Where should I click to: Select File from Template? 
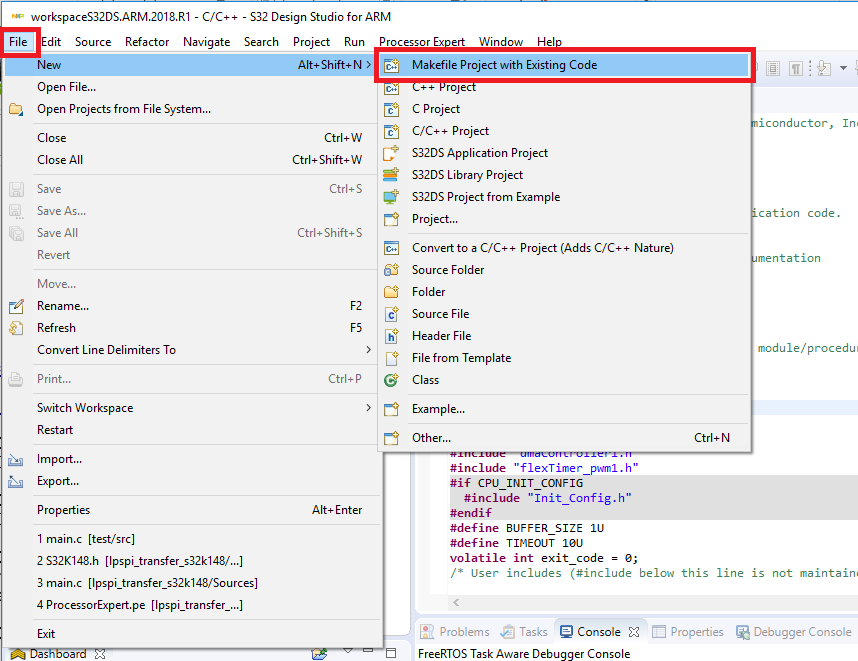click(565, 358)
